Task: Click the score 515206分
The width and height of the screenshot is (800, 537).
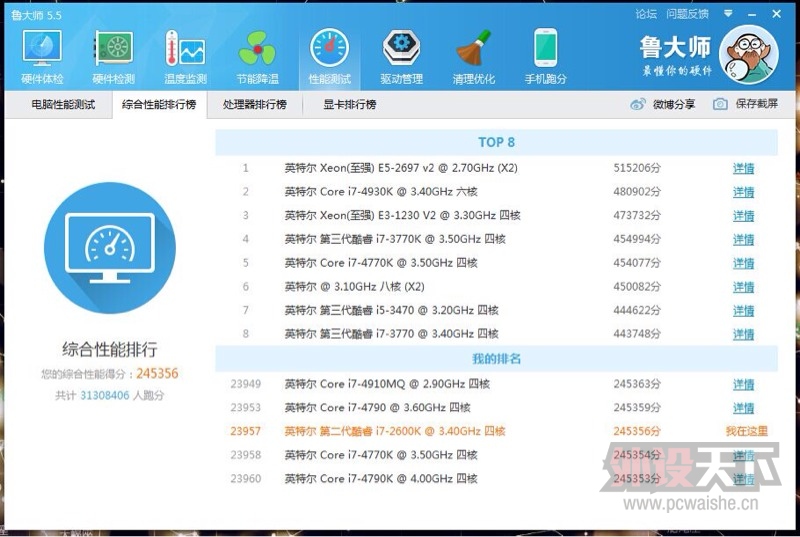Action: click(637, 168)
